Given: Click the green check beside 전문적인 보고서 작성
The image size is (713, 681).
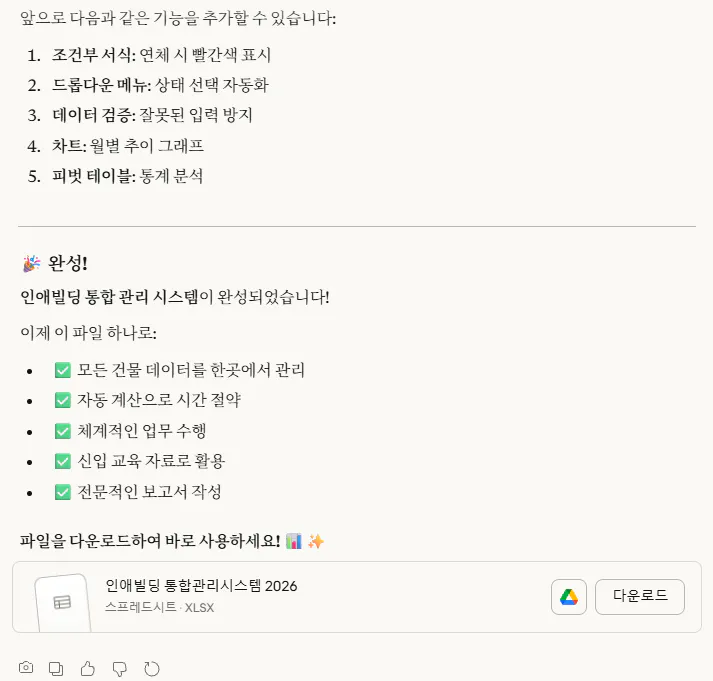Looking at the screenshot, I should click(63, 492).
